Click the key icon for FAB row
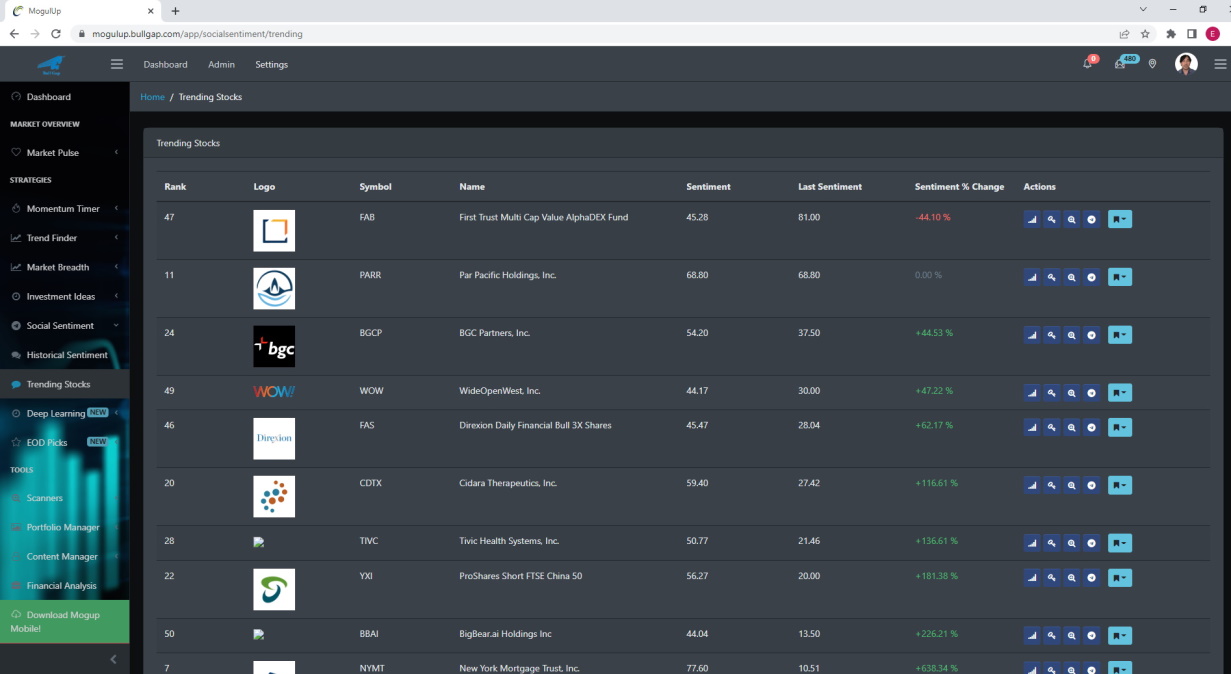The height and width of the screenshot is (674, 1231). tap(1052, 219)
